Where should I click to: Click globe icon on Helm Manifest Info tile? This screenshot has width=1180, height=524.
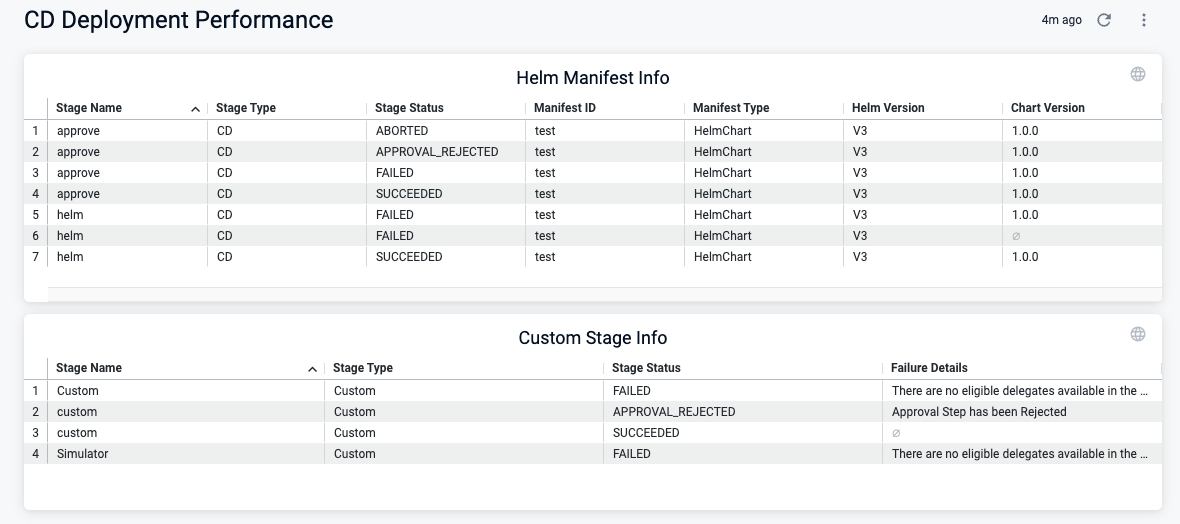coord(1137,74)
